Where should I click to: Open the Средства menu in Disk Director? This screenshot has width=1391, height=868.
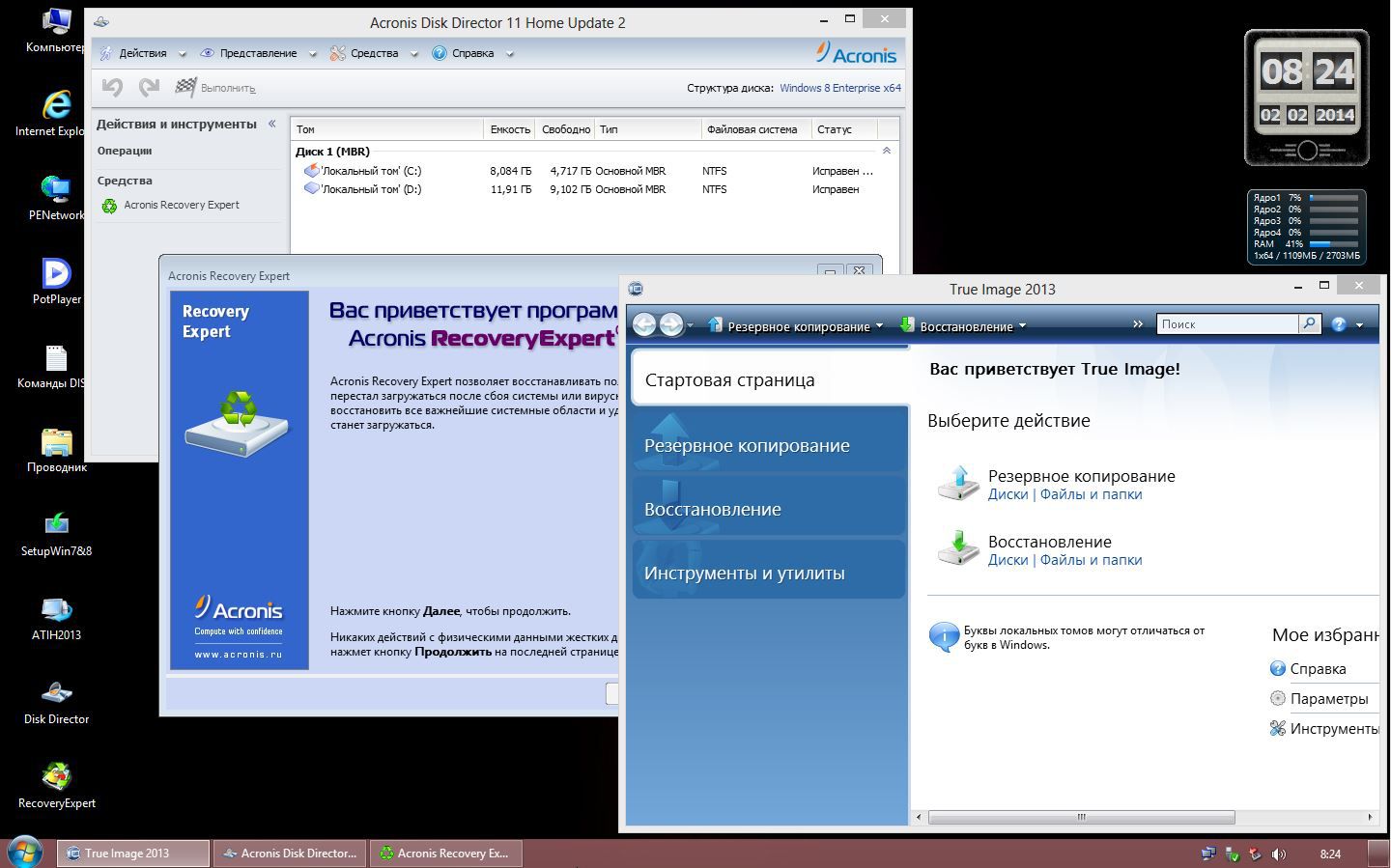[x=374, y=53]
